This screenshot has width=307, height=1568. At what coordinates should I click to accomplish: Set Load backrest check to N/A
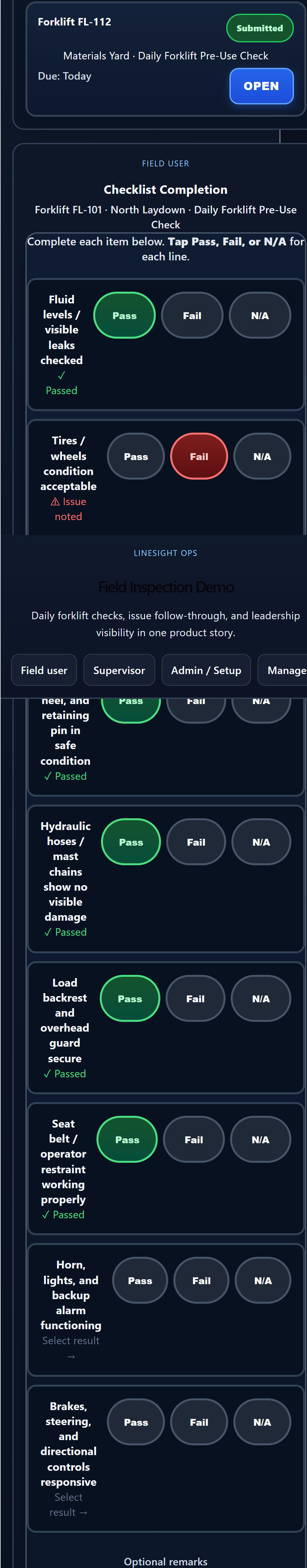coord(261,998)
